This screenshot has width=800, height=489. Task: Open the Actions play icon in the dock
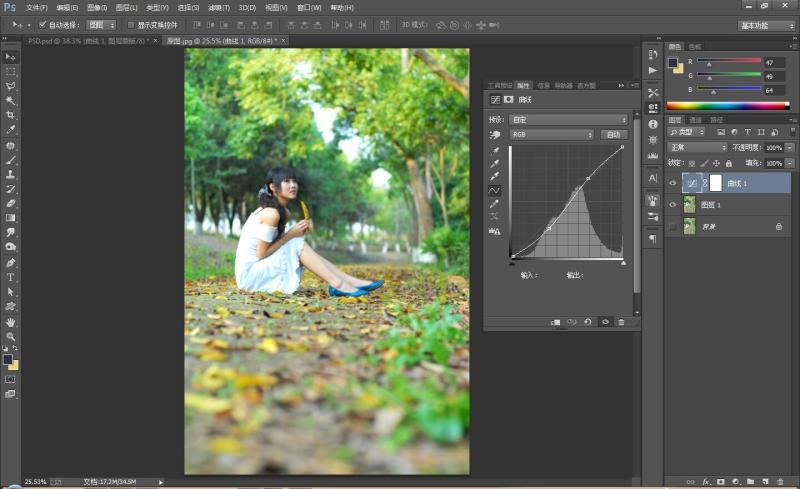point(653,70)
